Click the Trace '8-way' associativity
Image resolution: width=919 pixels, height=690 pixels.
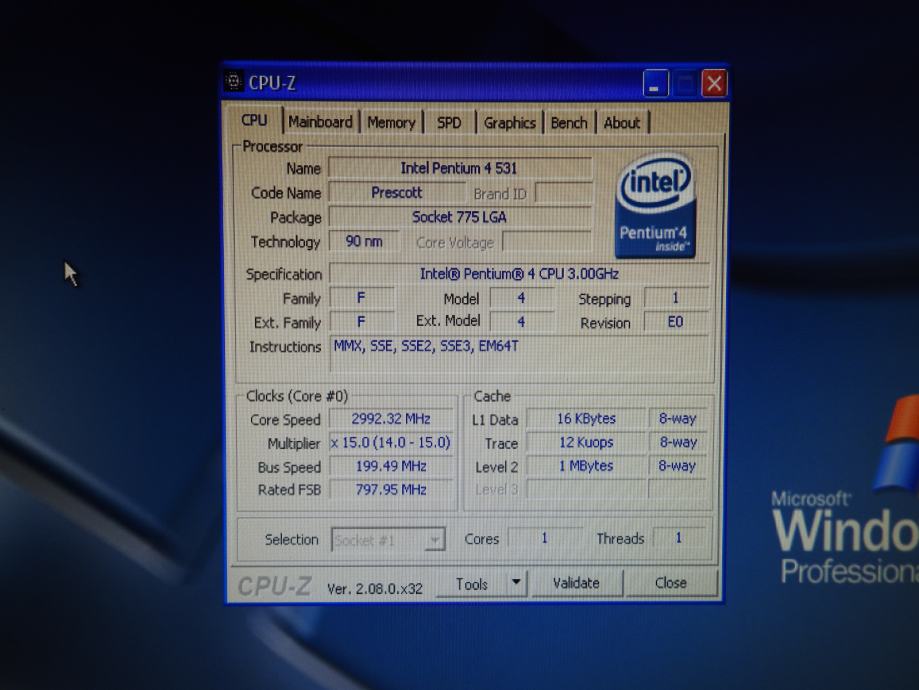click(678, 442)
